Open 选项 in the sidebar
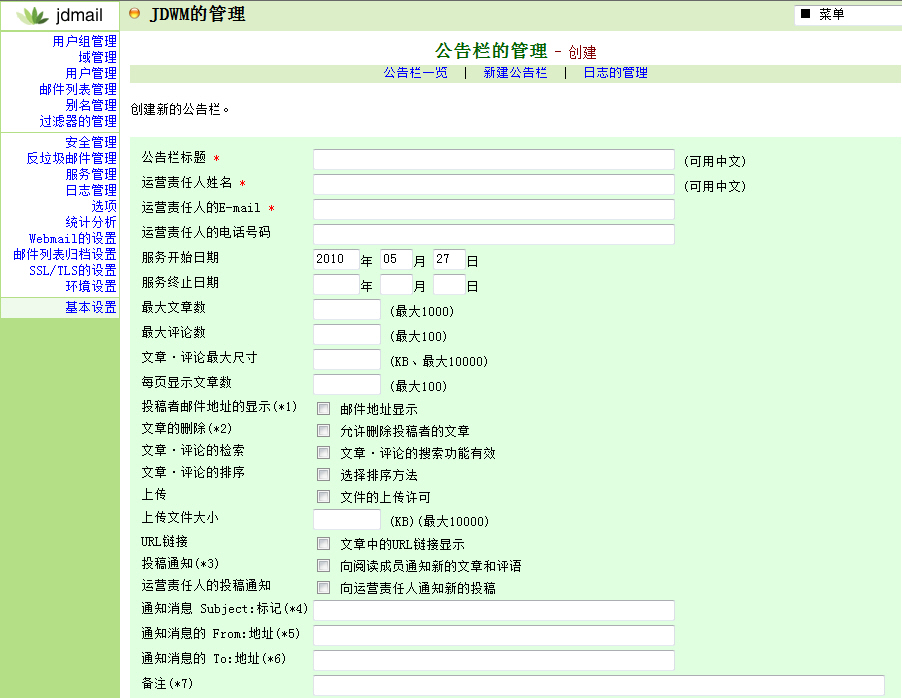Screen dimensions: 902x698 point(104,205)
